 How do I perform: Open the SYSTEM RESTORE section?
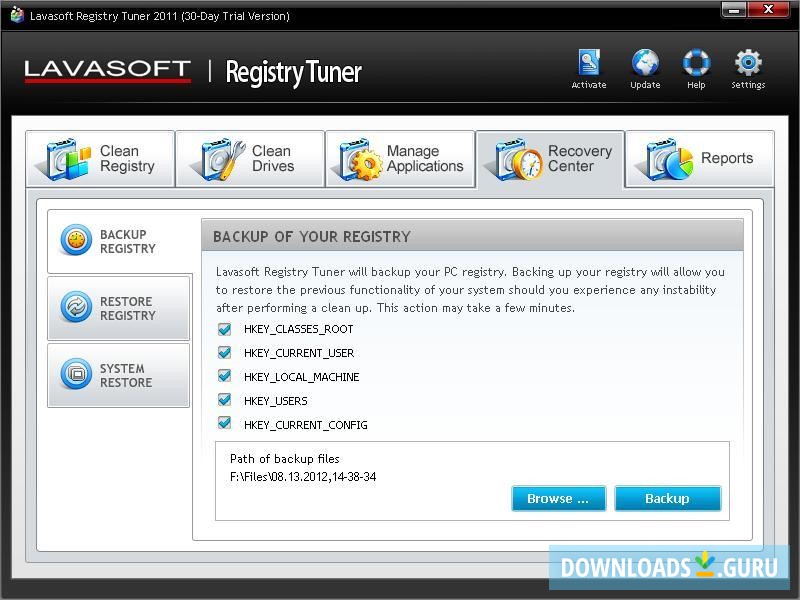pyautogui.click(x=118, y=375)
